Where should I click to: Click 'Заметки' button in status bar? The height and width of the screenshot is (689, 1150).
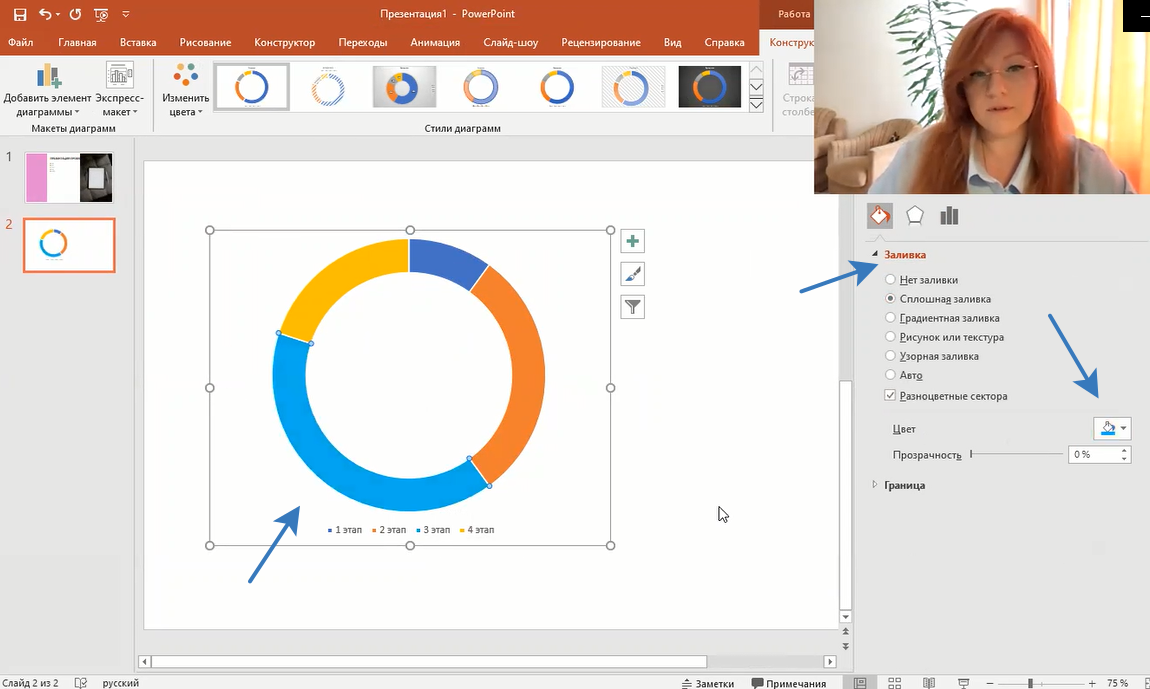pyautogui.click(x=708, y=683)
